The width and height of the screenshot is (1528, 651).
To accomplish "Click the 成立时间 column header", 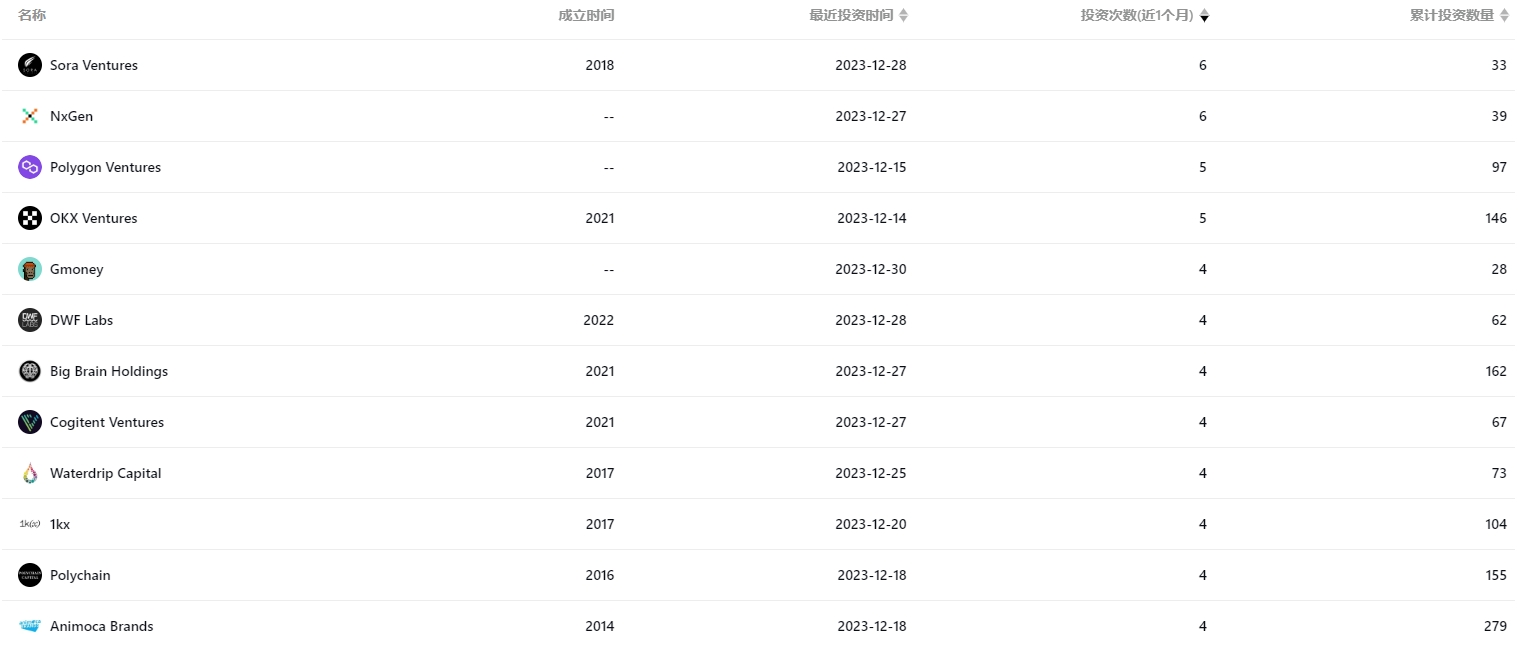I will point(586,16).
